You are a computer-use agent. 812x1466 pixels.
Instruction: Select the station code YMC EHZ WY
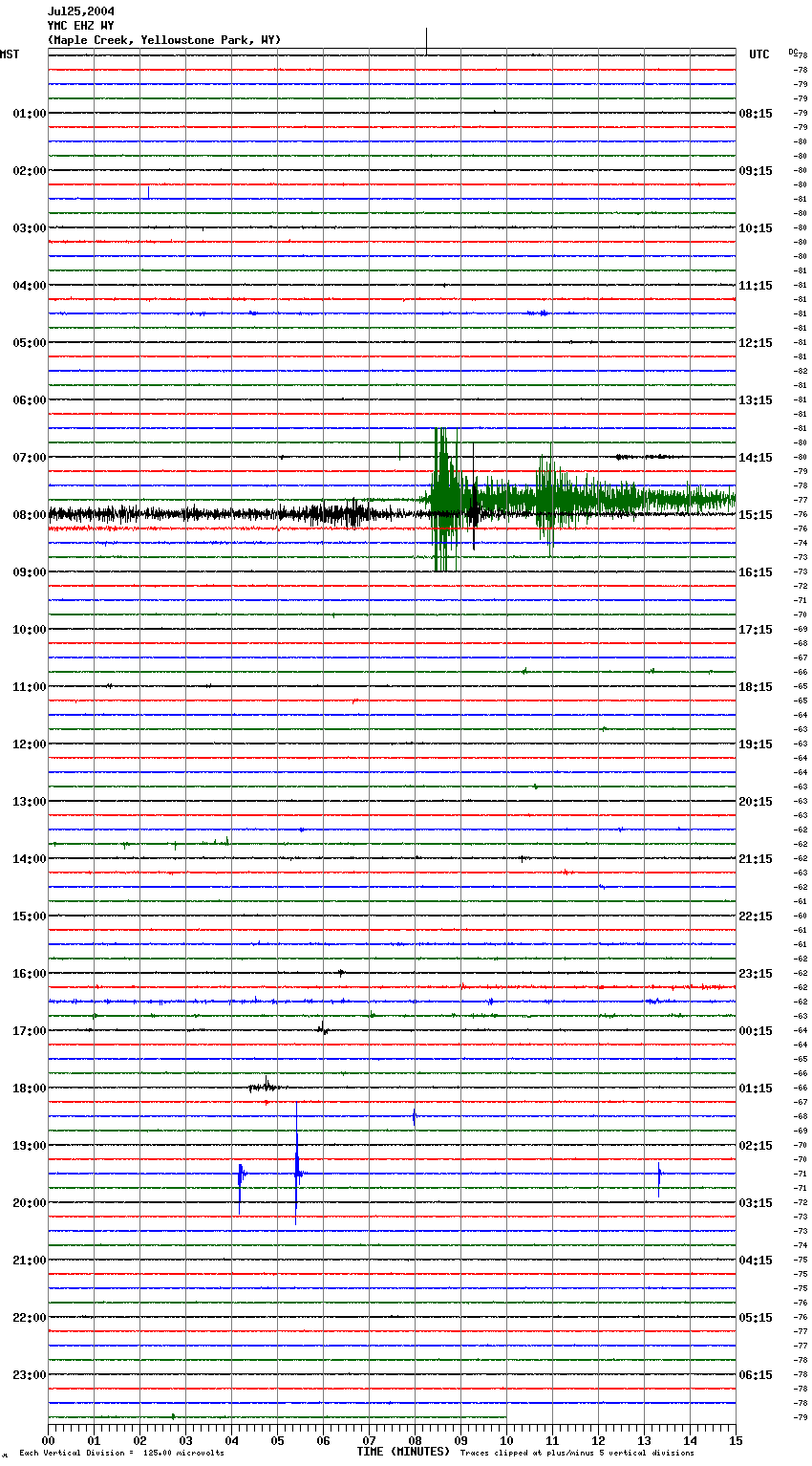coord(80,26)
